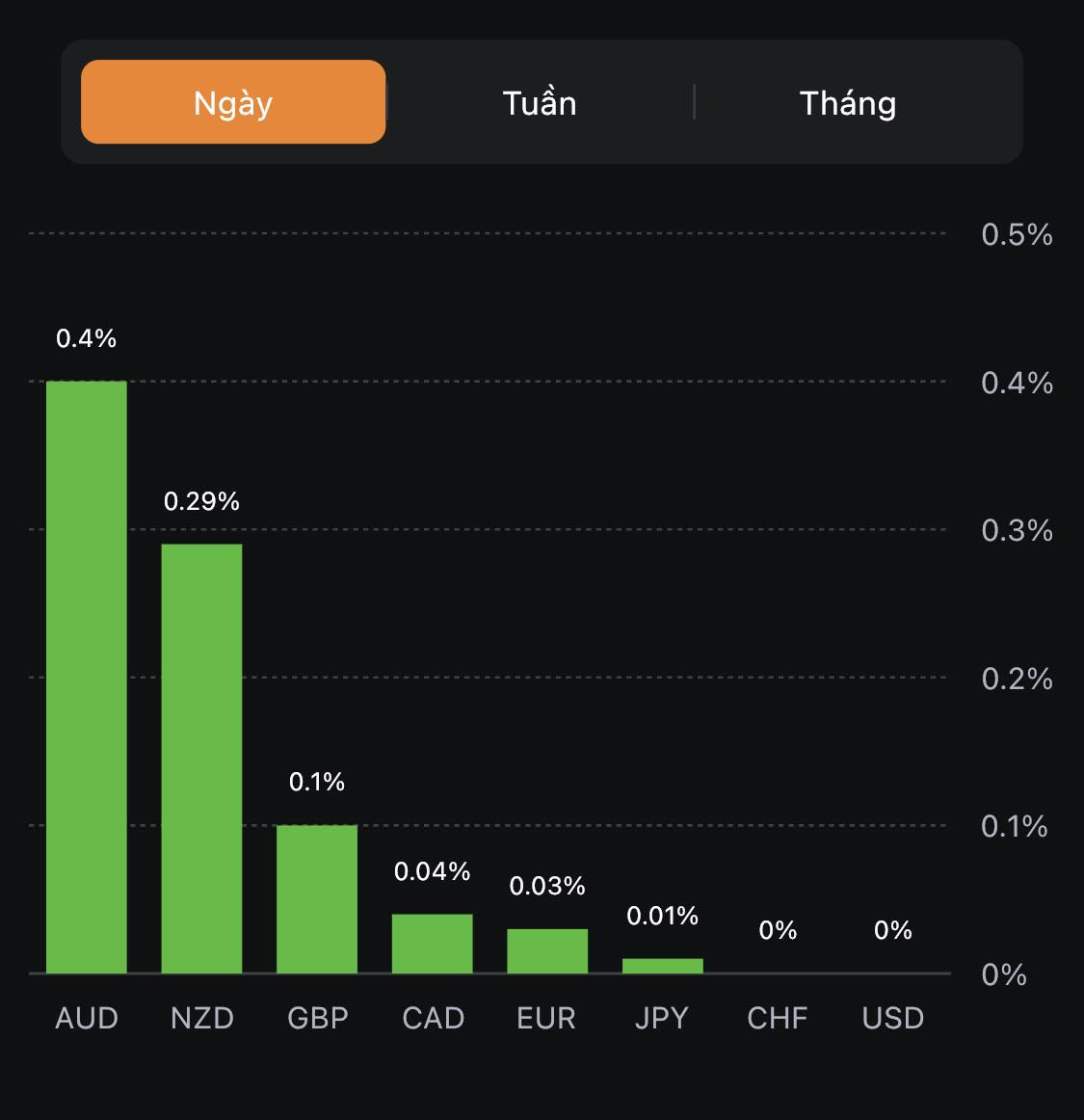Click the 0.29% value above NZD
The image size is (1084, 1120).
pos(201,501)
